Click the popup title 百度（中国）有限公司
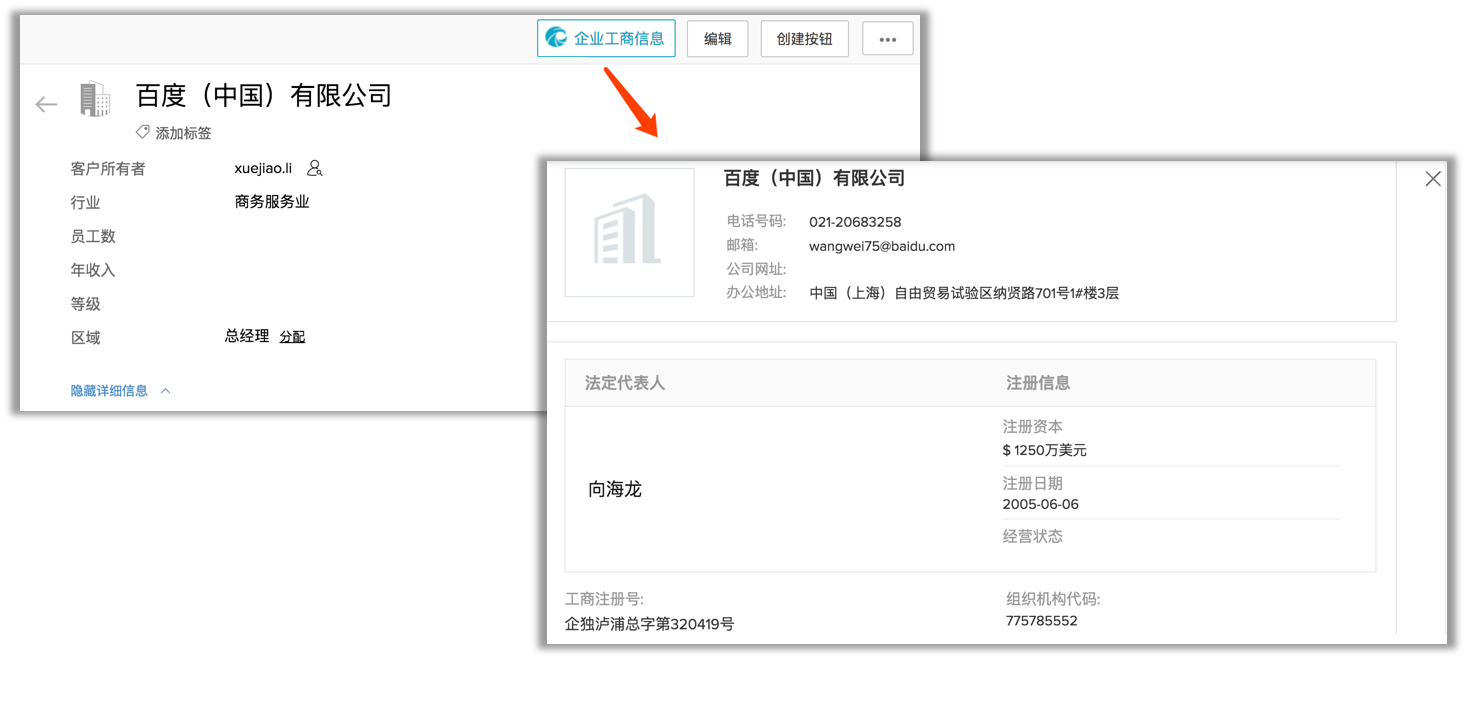This screenshot has height=726, width=1477. 814,178
